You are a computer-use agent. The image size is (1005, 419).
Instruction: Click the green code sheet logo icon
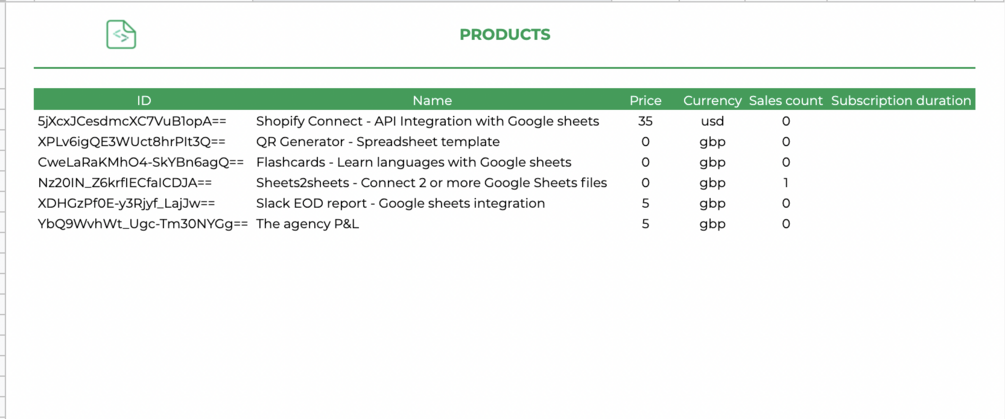(x=121, y=35)
